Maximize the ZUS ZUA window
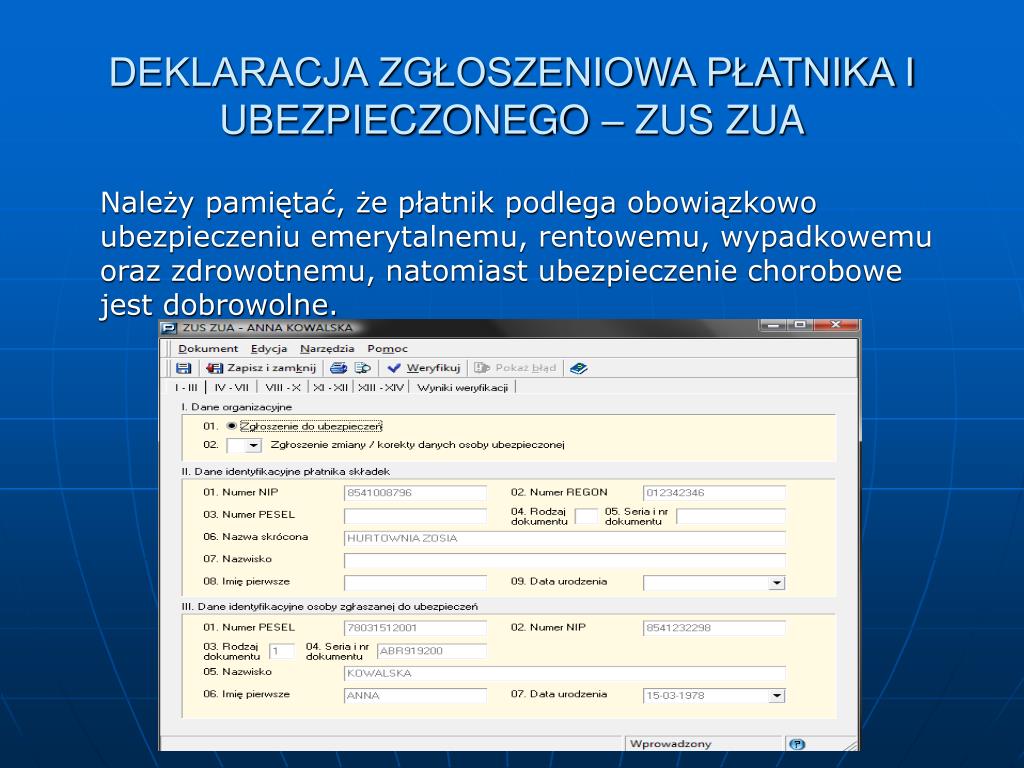The height and width of the screenshot is (768, 1024). pos(800,325)
